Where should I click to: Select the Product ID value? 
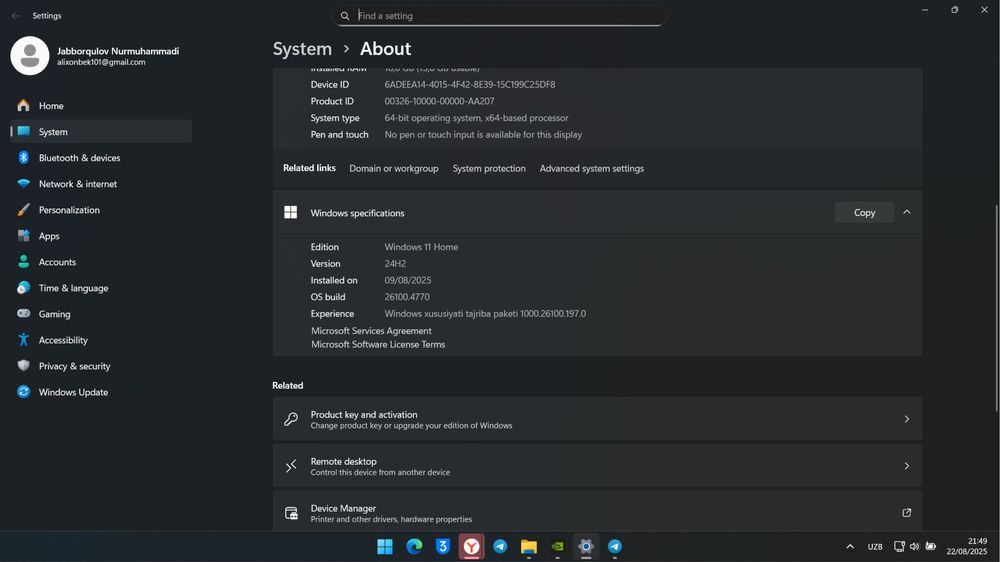coord(439,101)
